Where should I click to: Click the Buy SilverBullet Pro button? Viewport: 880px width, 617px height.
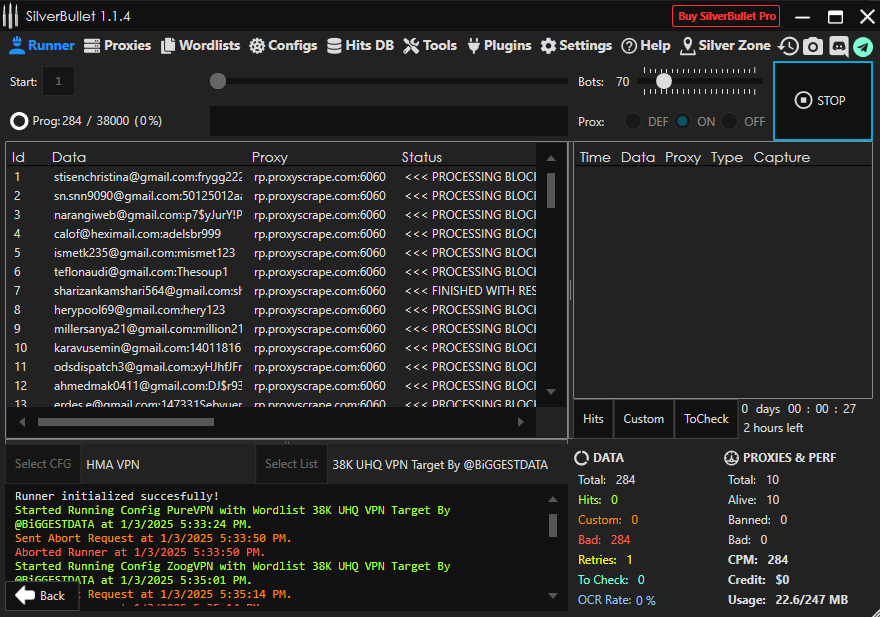click(x=726, y=16)
